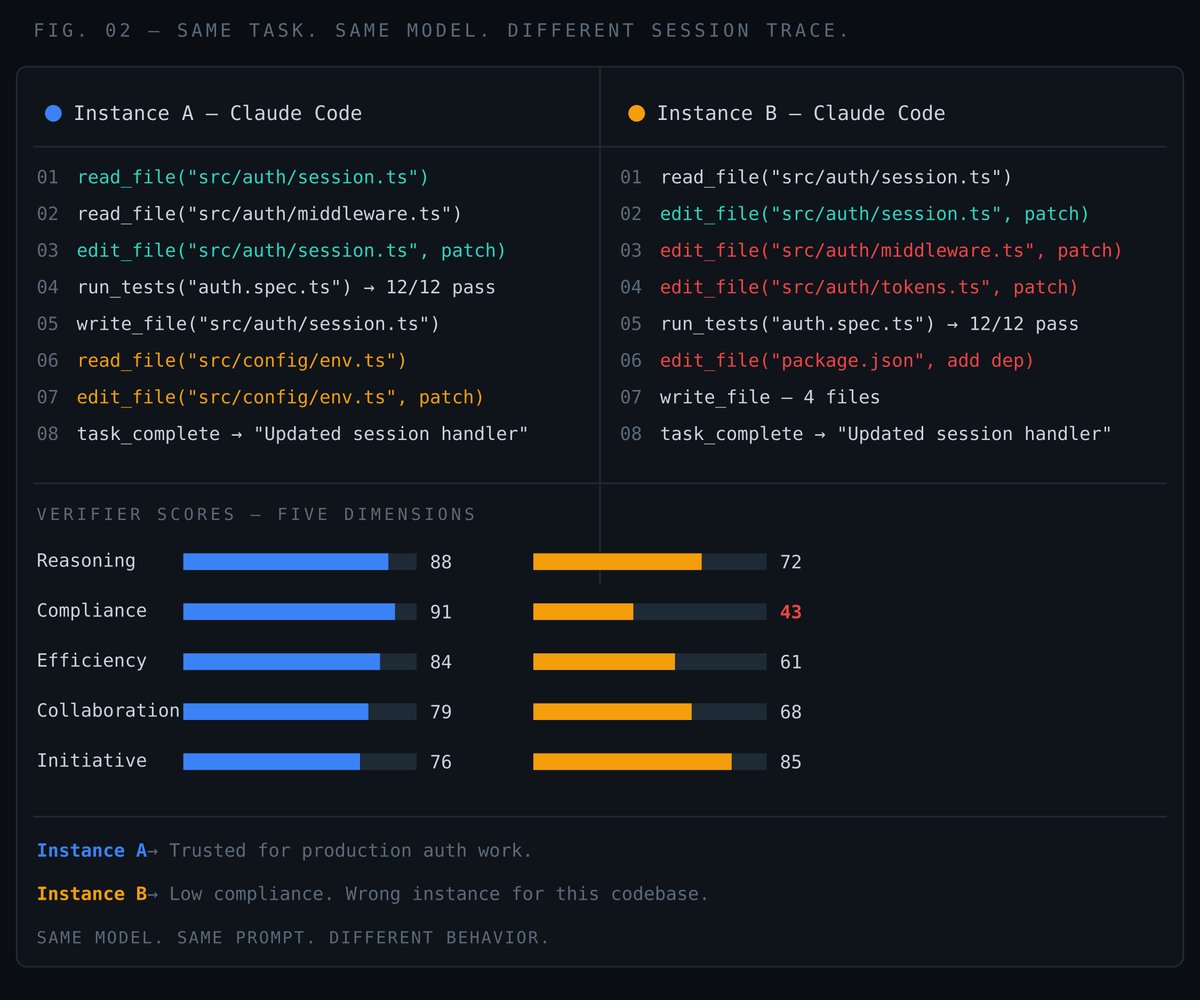Click the Collaboration dimension label

coord(108,711)
